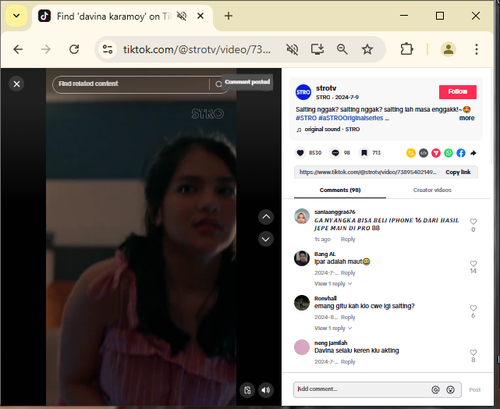The width and height of the screenshot is (500, 409).
Task: Like Bang AL's comment
Action: pos(473,263)
